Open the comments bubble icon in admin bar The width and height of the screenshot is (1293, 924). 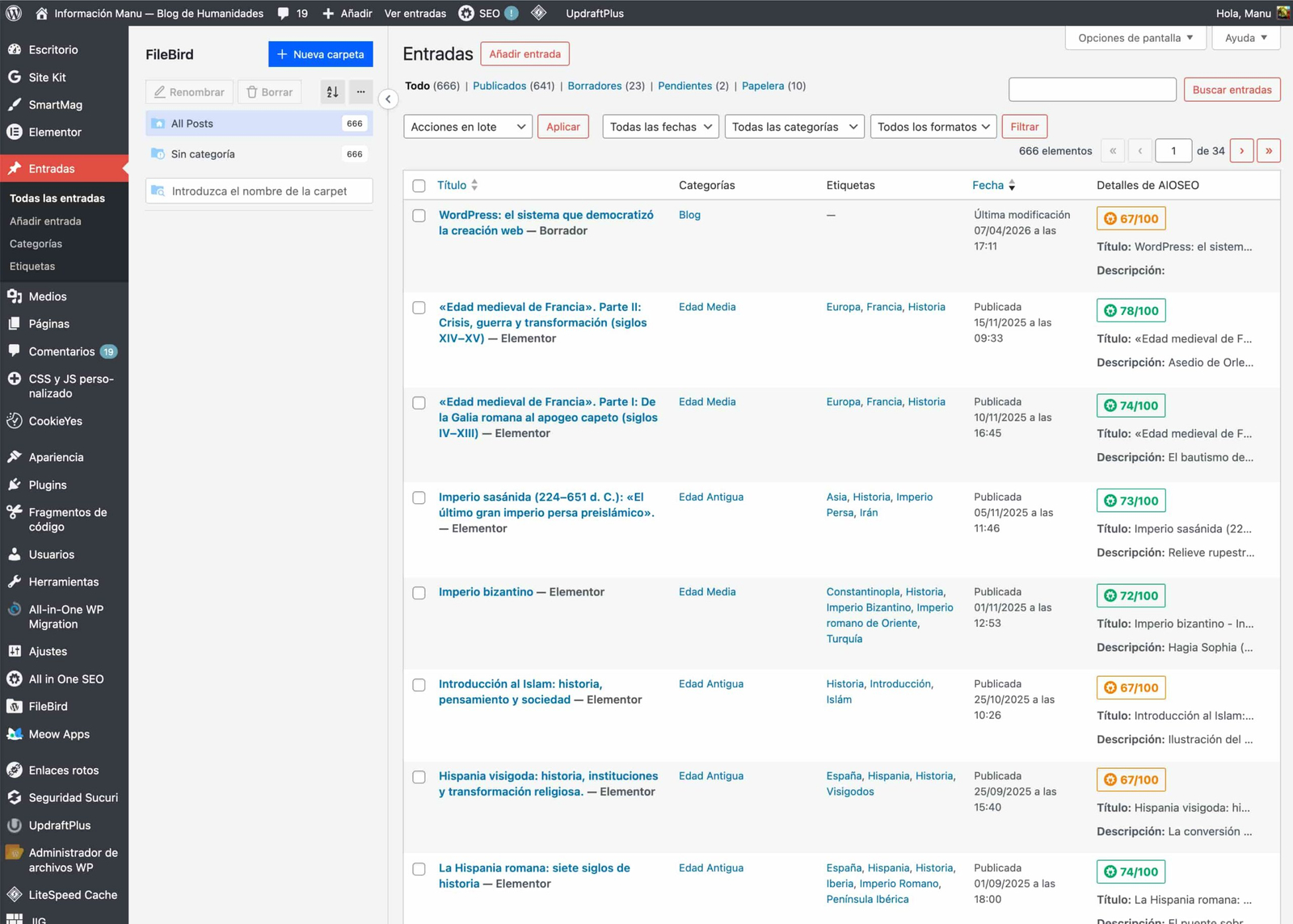point(283,13)
